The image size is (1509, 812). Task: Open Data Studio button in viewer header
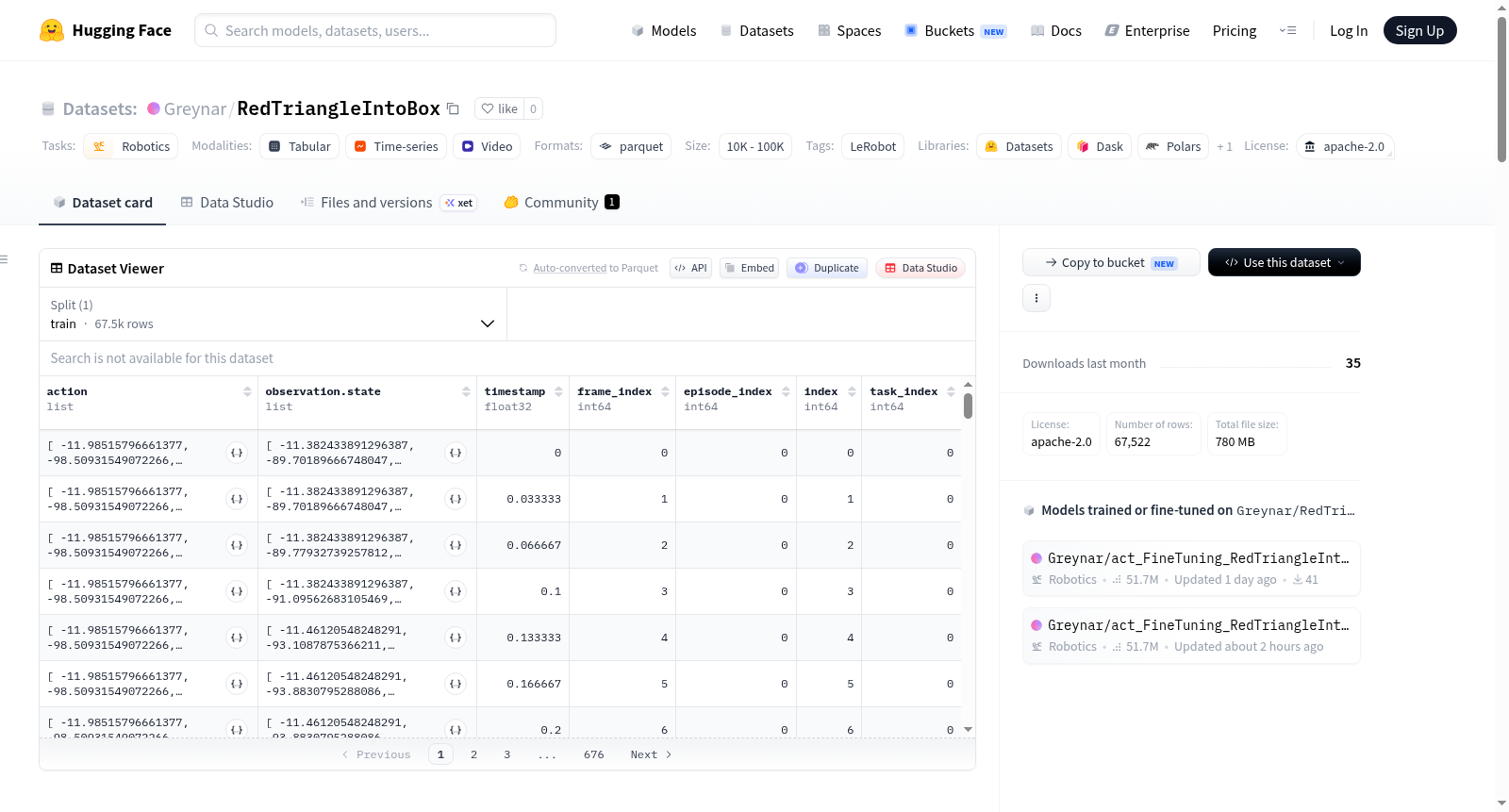[920, 268]
